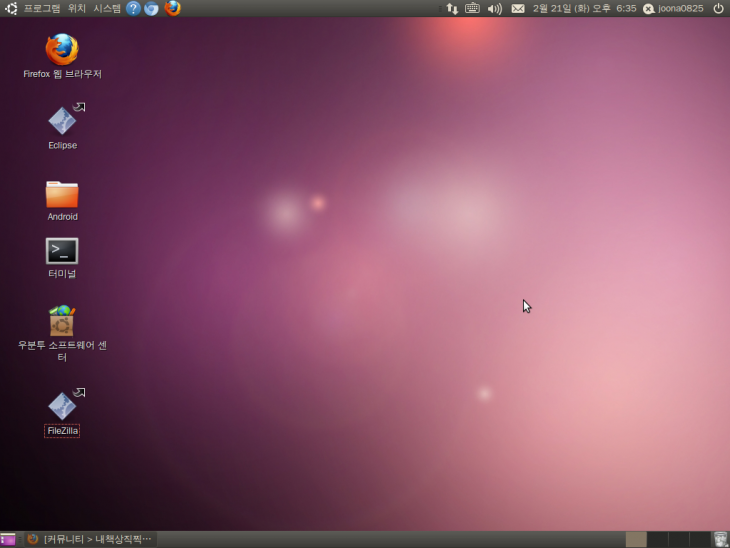Viewport: 730px width, 548px height.
Task: Open the mail envelope messaging menu
Action: tap(518, 8)
